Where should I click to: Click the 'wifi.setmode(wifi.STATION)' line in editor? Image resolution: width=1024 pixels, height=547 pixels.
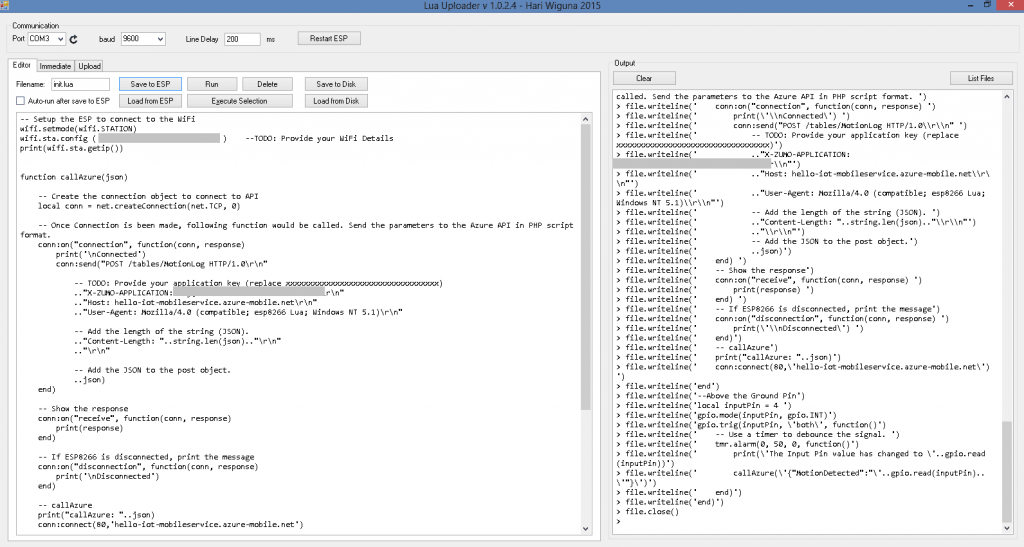click(x=78, y=129)
